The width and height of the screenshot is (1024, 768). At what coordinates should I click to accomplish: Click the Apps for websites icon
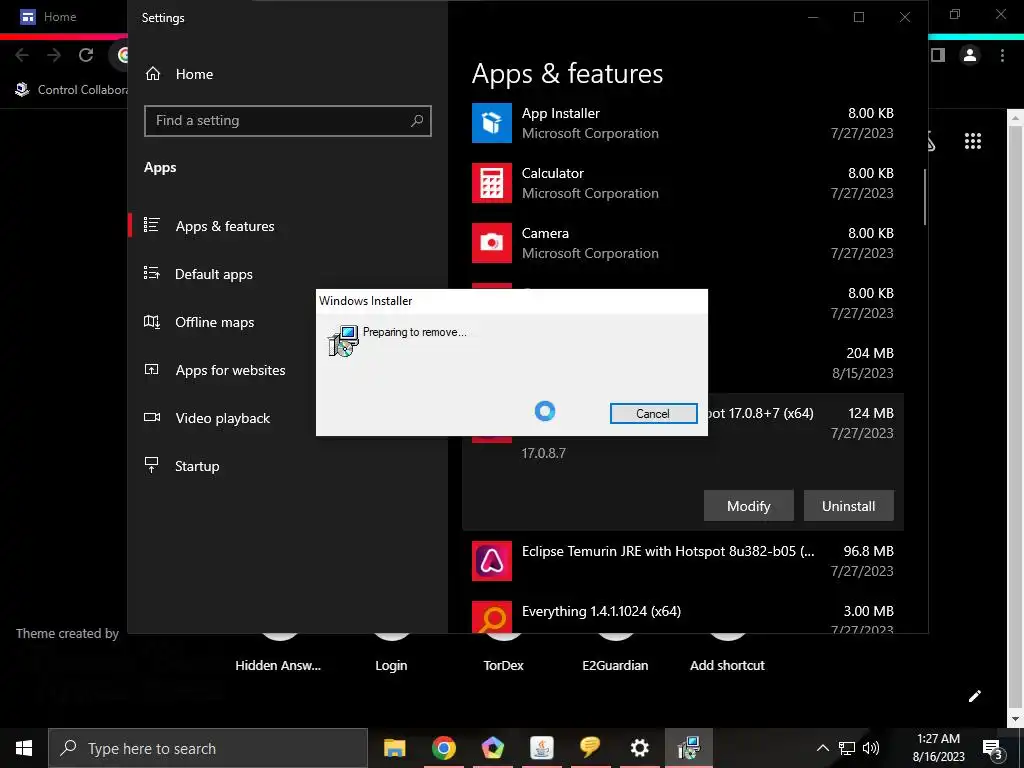coord(152,370)
